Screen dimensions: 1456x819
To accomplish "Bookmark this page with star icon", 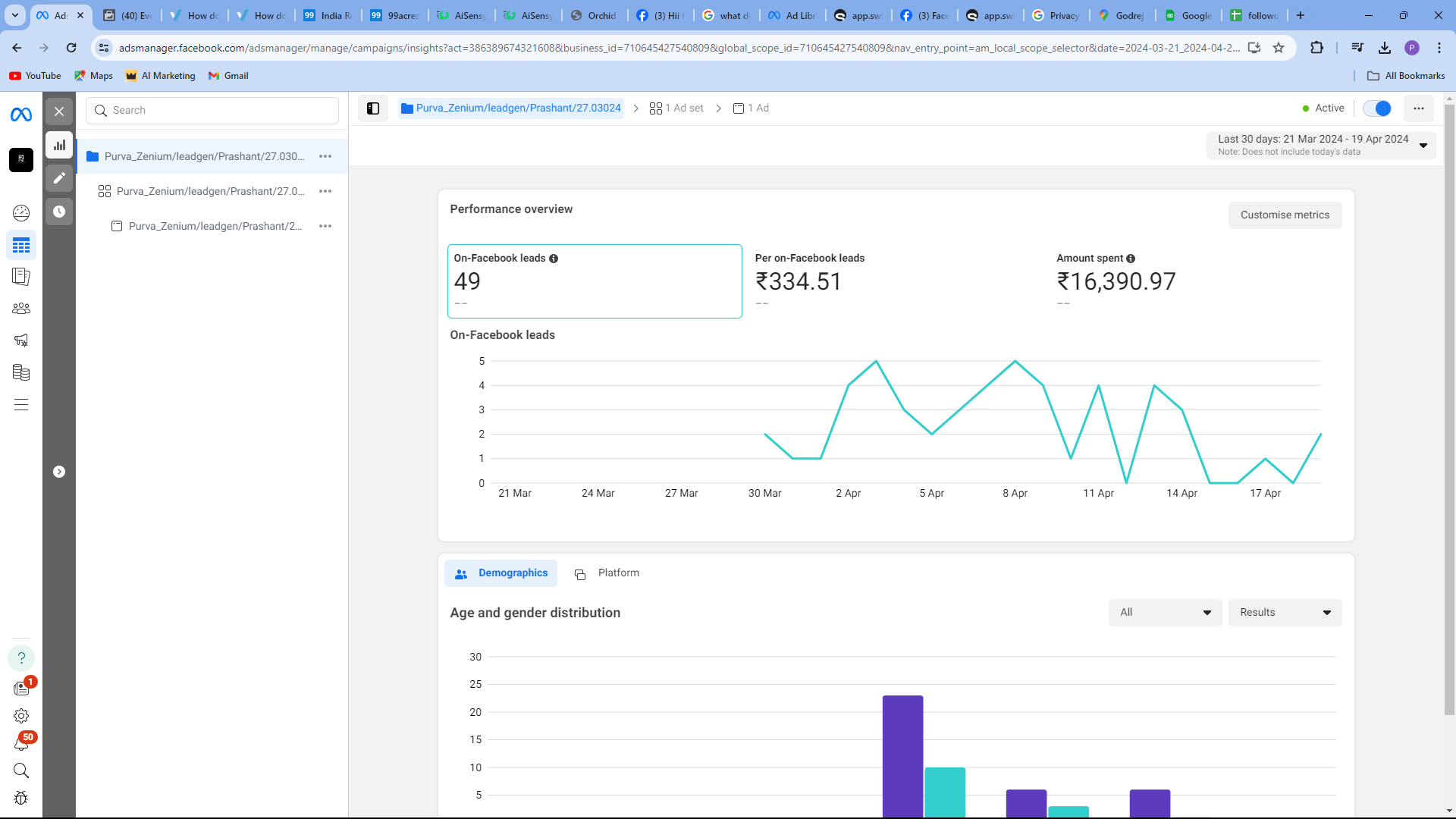I will coord(1279,48).
